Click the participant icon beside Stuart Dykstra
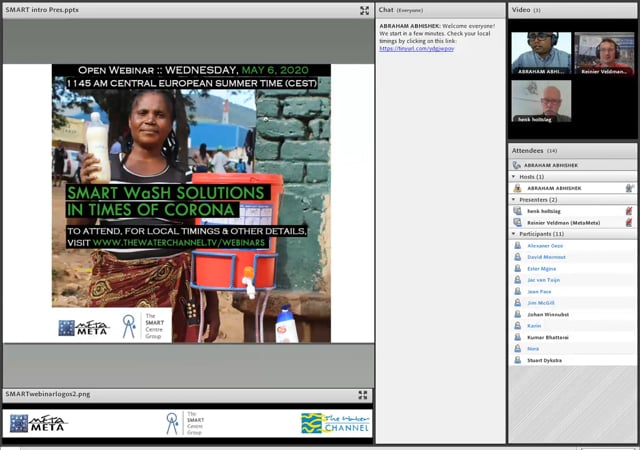The width and height of the screenshot is (640, 450). pos(518,360)
